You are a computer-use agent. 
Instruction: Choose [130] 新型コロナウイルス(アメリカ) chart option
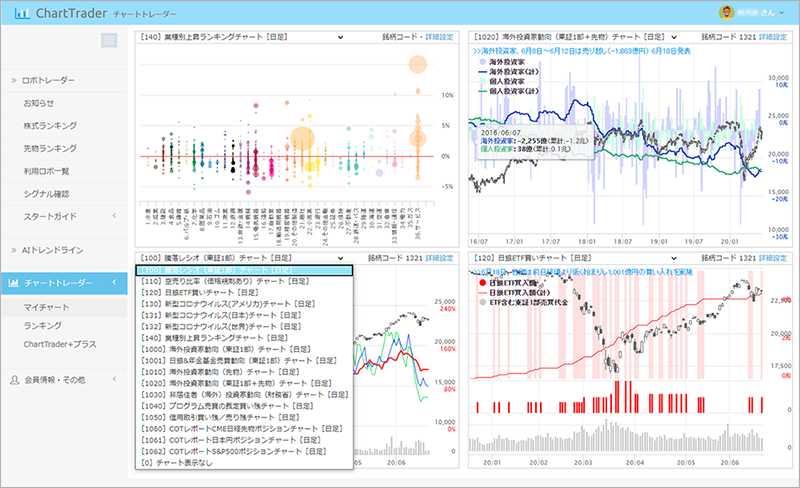click(244, 304)
